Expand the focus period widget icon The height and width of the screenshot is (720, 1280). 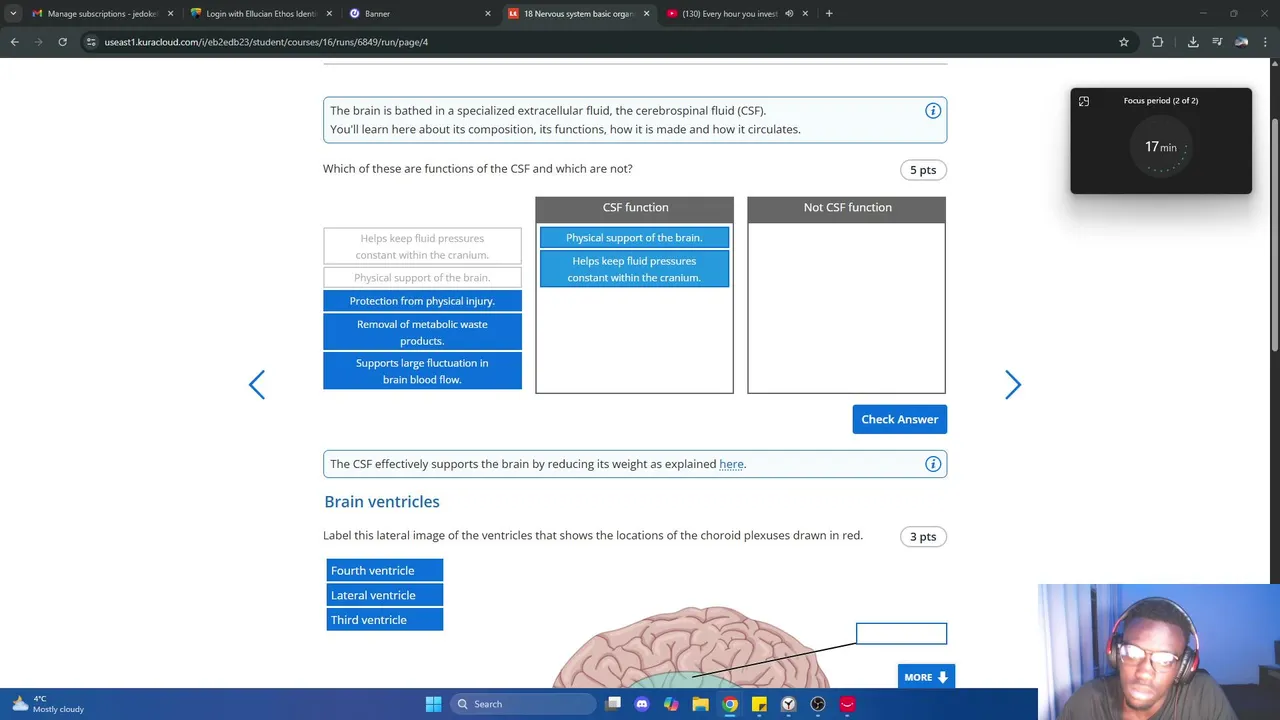coord(1084,101)
